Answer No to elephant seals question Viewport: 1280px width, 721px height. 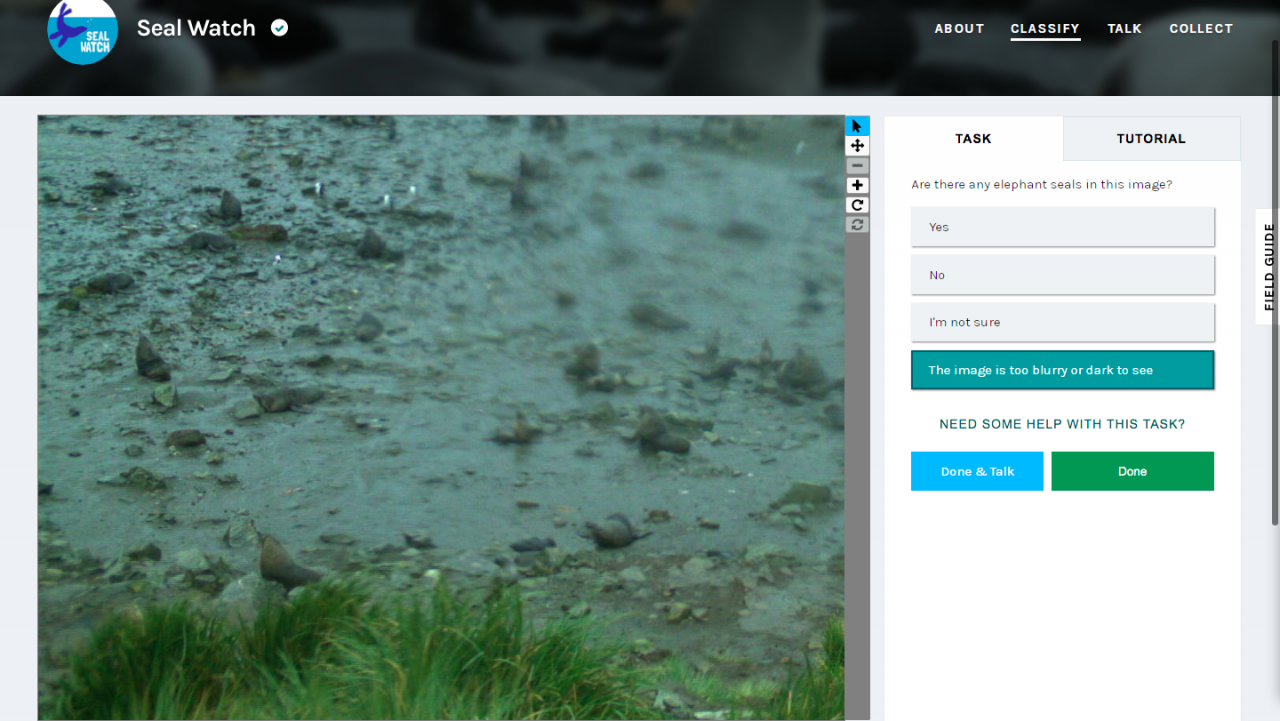tap(1062, 275)
